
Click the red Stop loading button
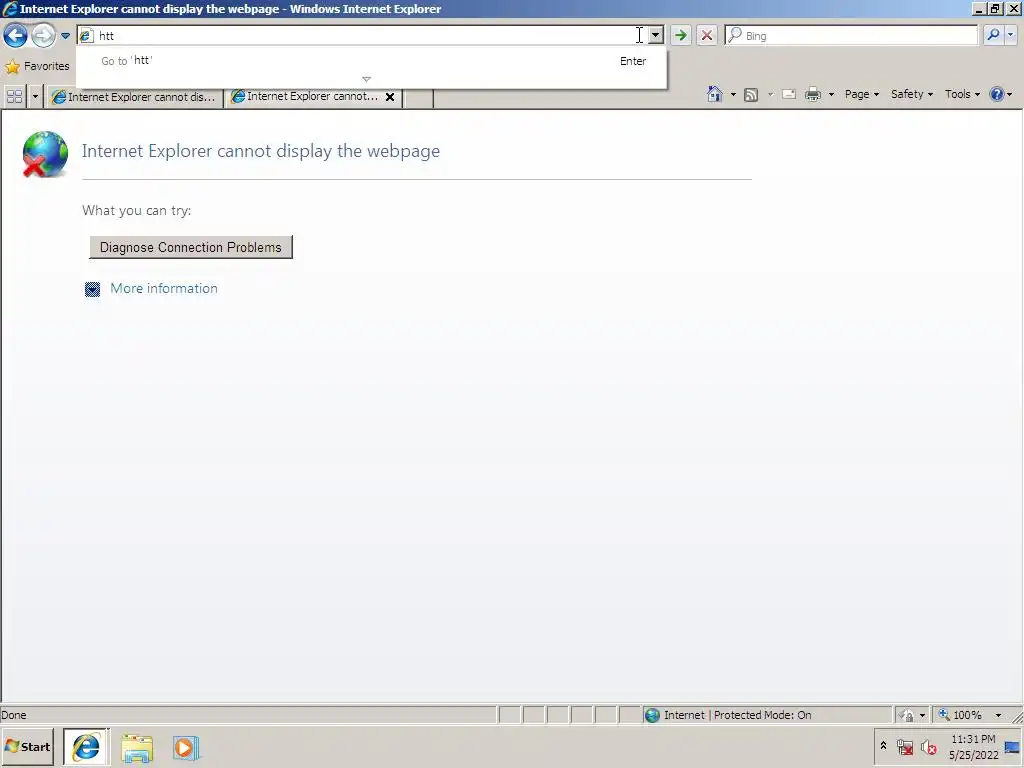coord(707,35)
